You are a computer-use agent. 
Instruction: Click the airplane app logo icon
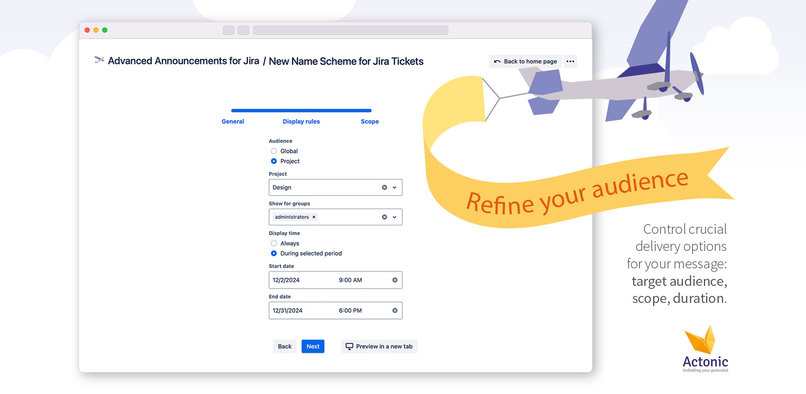point(99,60)
